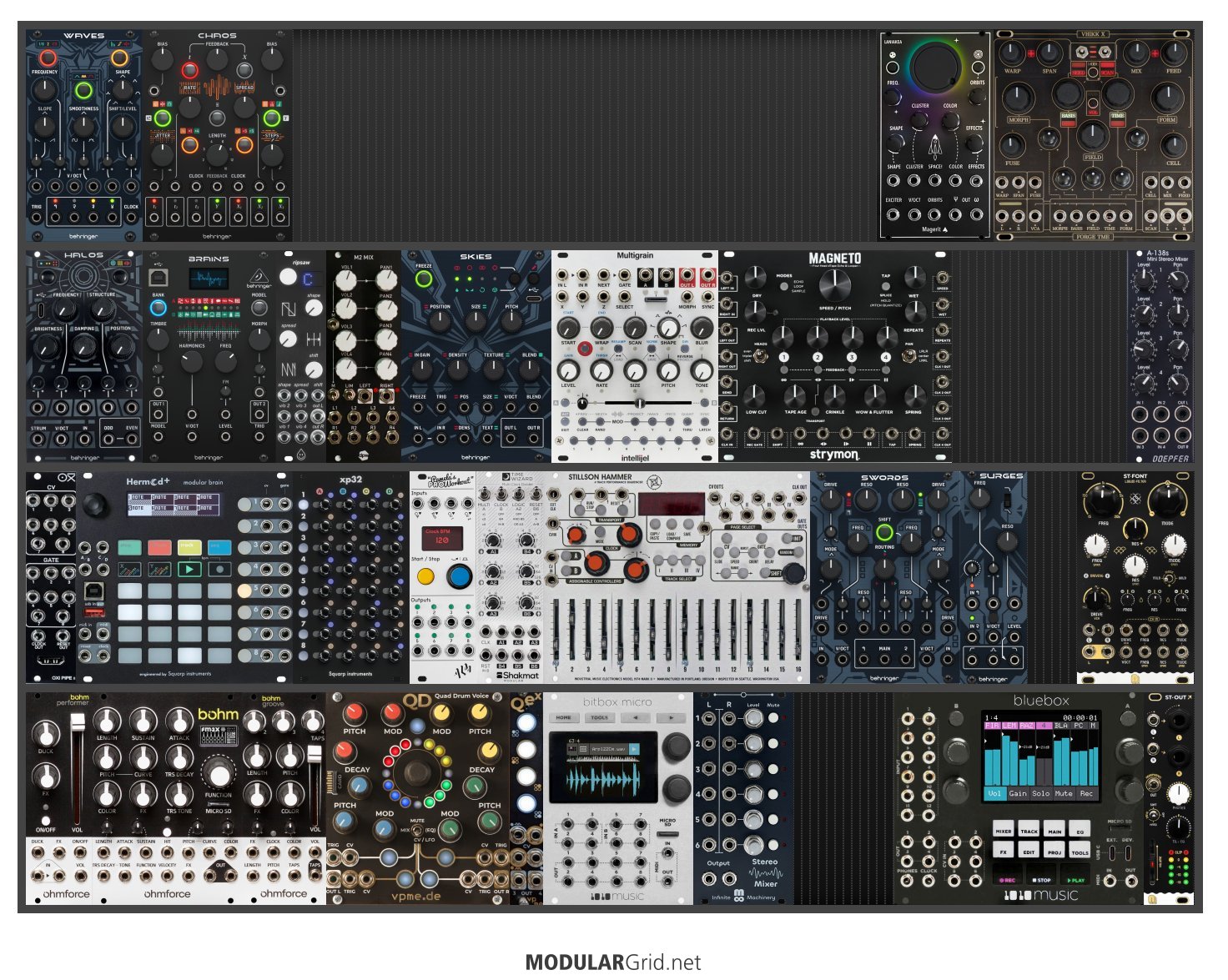Click the MODULARGrid.net logo text
1228x980 pixels.
point(613,962)
